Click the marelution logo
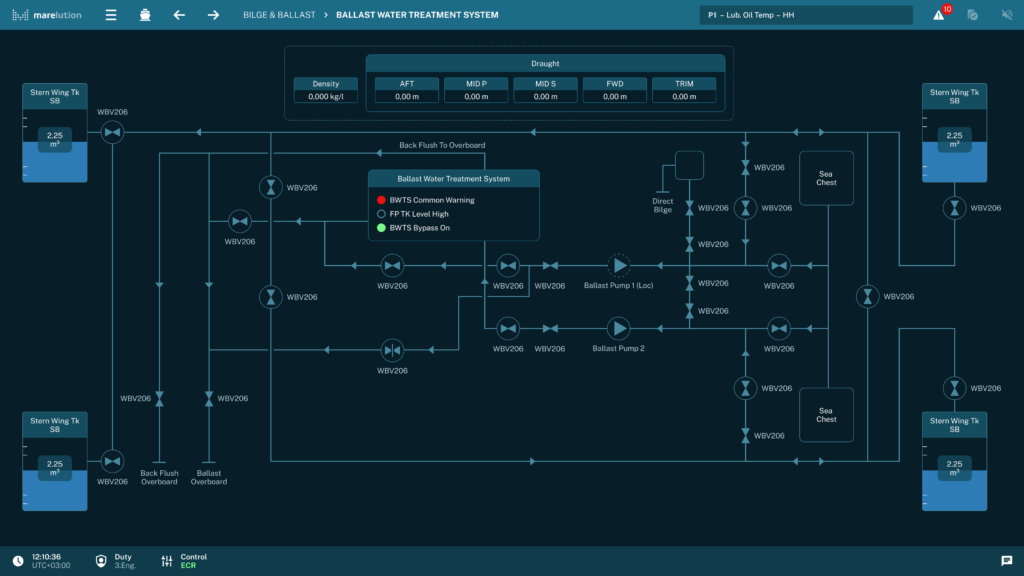The image size is (1024, 576). (x=47, y=15)
